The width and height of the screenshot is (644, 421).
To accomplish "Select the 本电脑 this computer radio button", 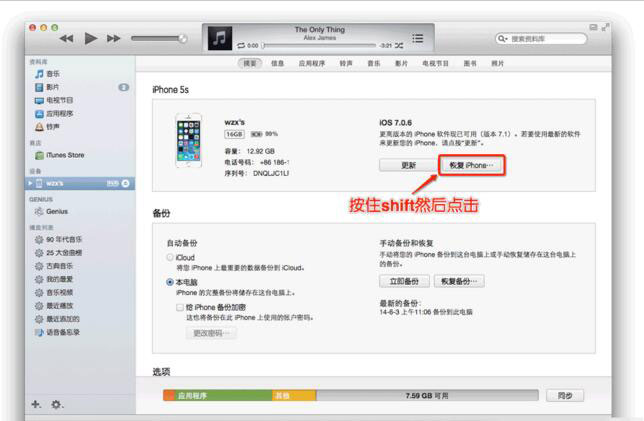I will point(170,282).
